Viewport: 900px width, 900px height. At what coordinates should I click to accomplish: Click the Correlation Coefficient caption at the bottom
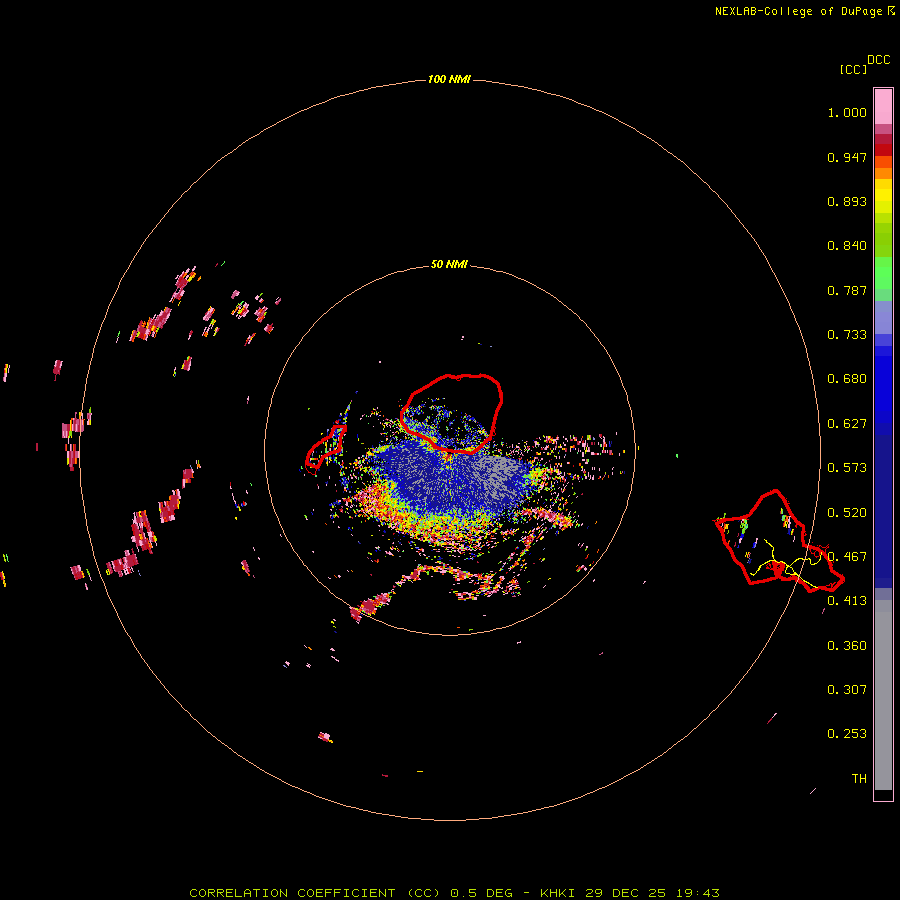coord(454,893)
